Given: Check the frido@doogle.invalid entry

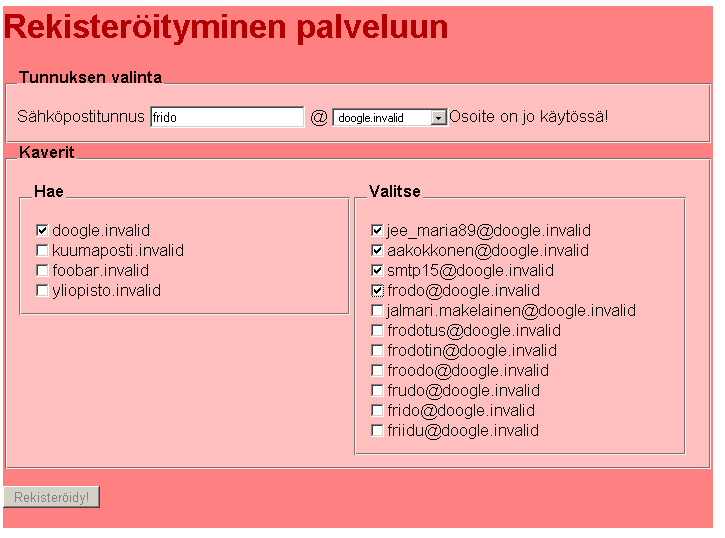Looking at the screenshot, I should tap(377, 410).
